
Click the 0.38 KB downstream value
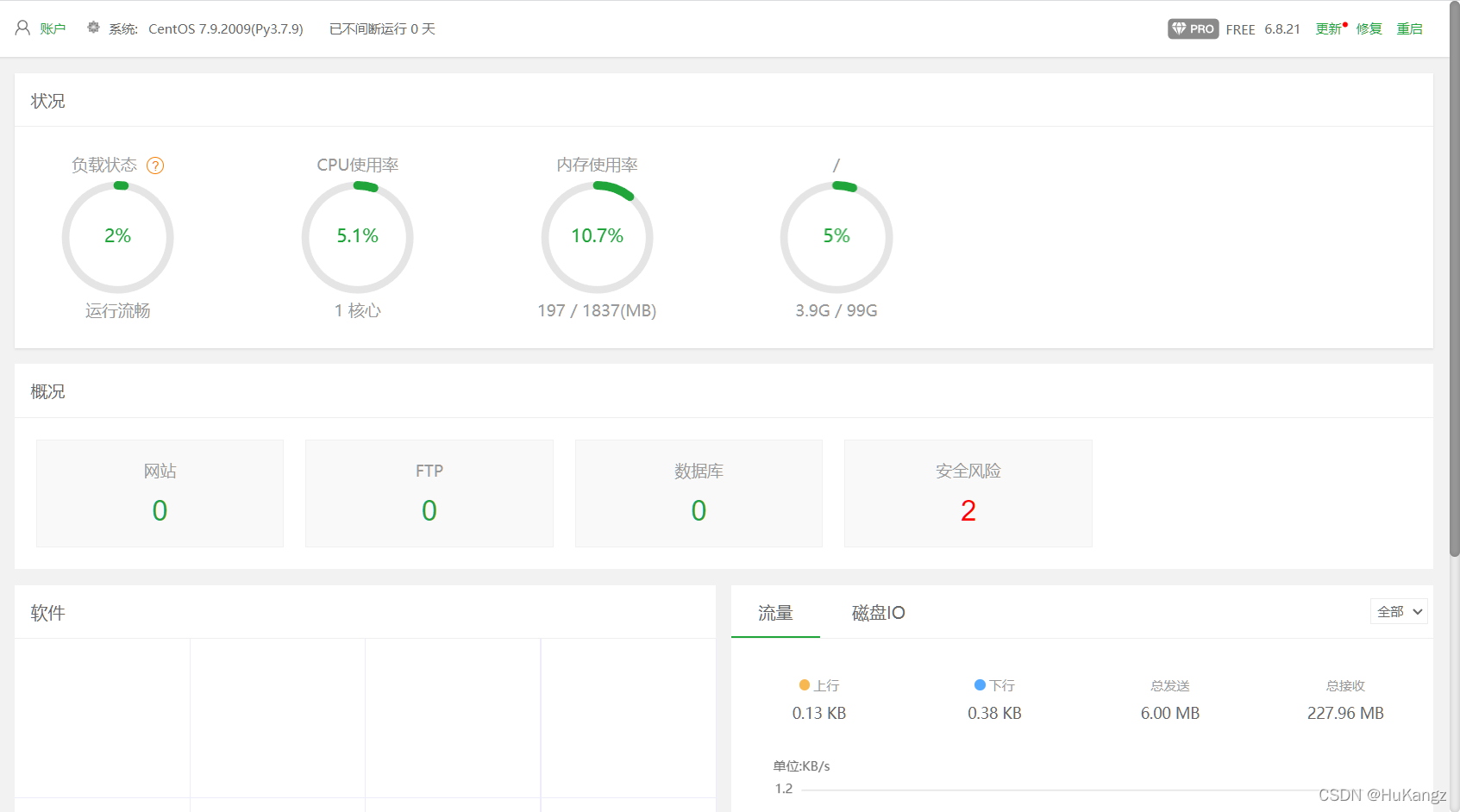coord(994,713)
